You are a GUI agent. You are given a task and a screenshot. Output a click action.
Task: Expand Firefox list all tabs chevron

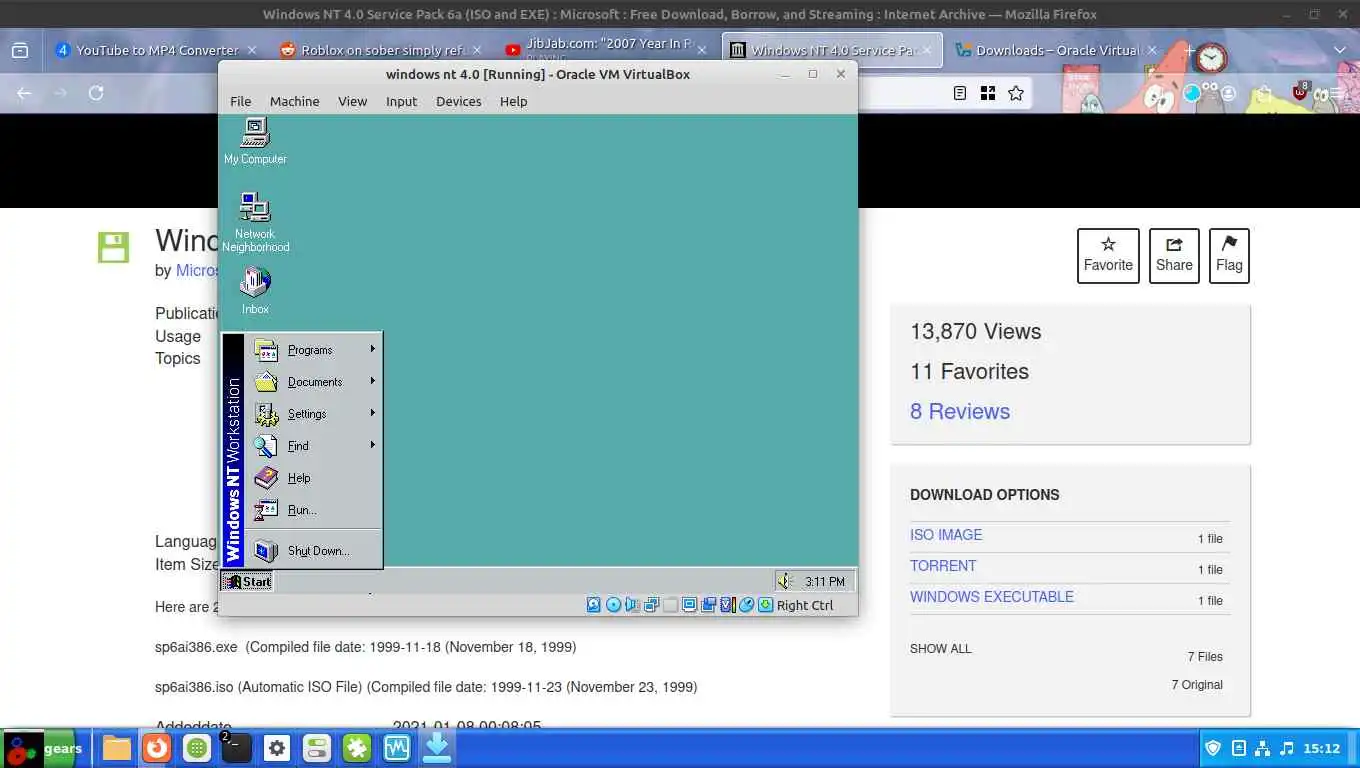pyautogui.click(x=1340, y=50)
